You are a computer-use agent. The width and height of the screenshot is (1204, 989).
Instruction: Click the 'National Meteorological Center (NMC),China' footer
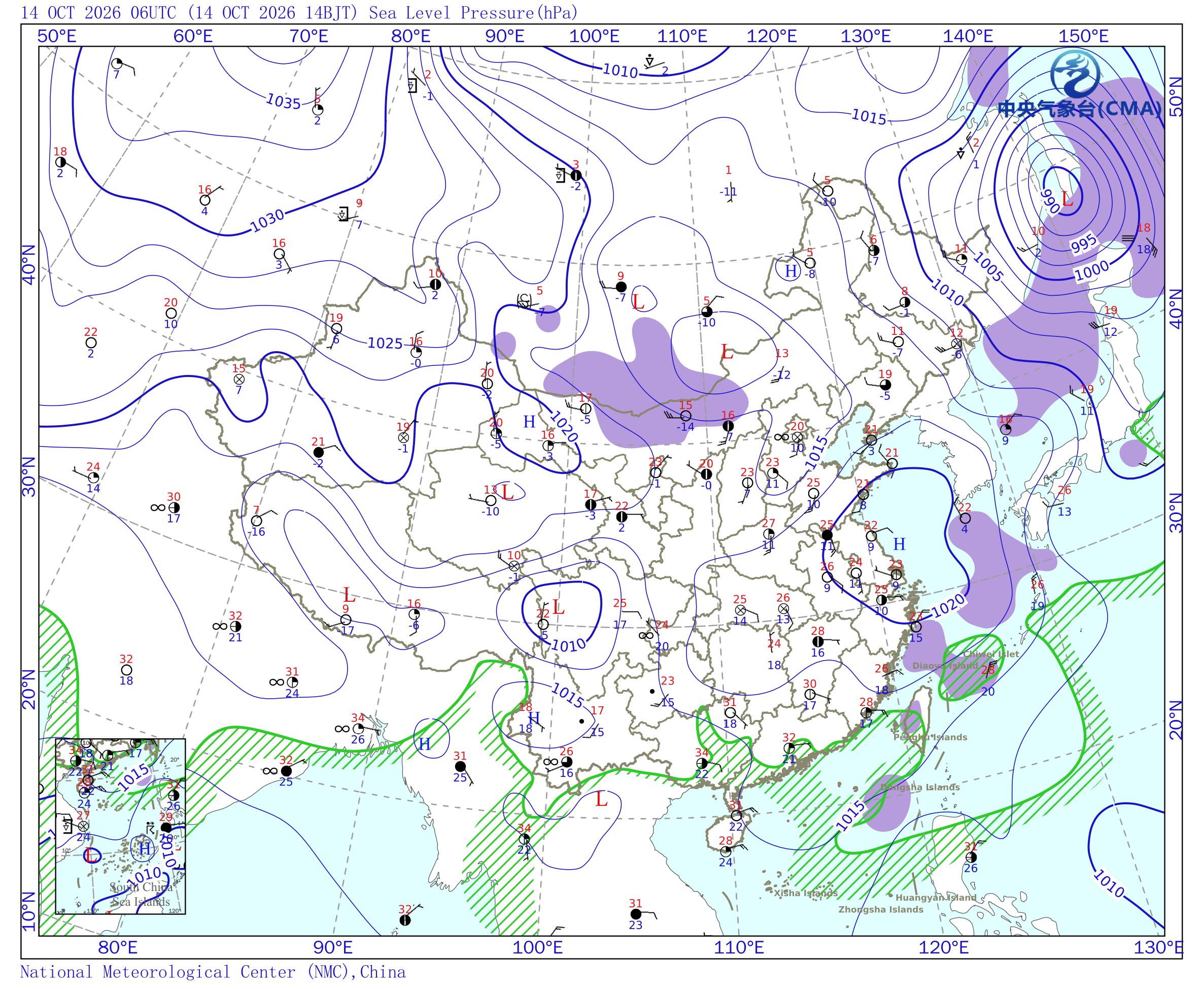(213, 971)
